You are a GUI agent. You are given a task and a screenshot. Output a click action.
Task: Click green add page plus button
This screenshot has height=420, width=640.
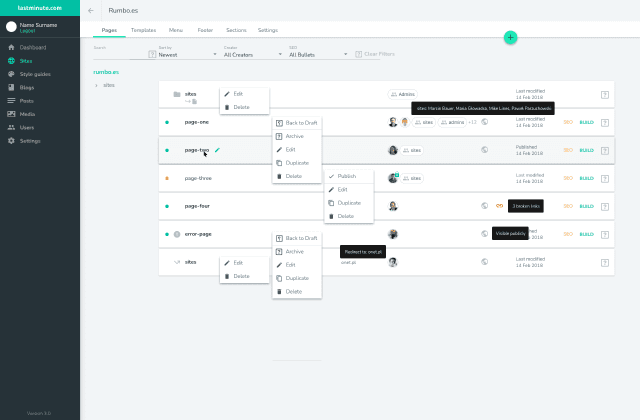pos(510,38)
